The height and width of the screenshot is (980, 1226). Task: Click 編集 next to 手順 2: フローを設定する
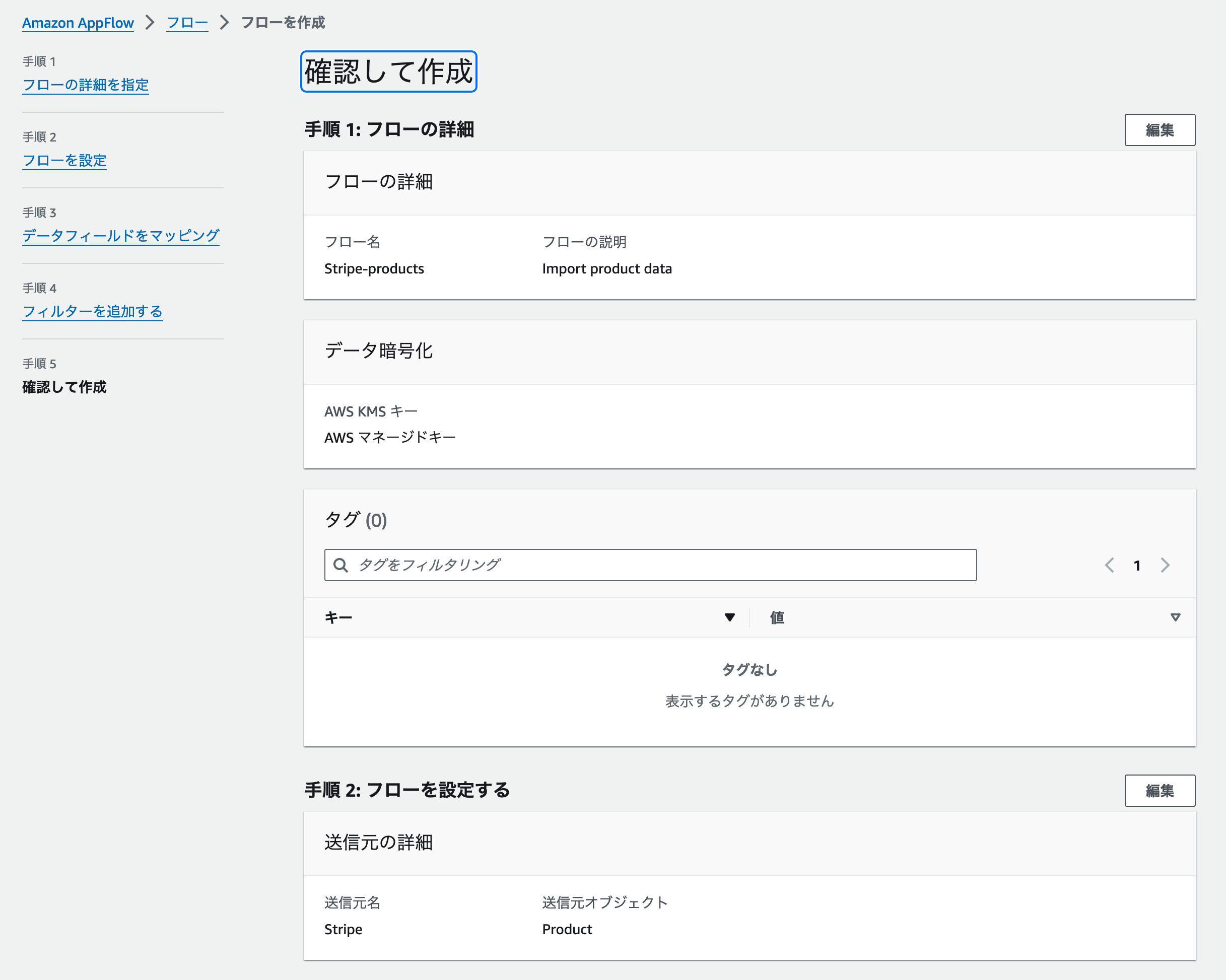coord(1160,790)
